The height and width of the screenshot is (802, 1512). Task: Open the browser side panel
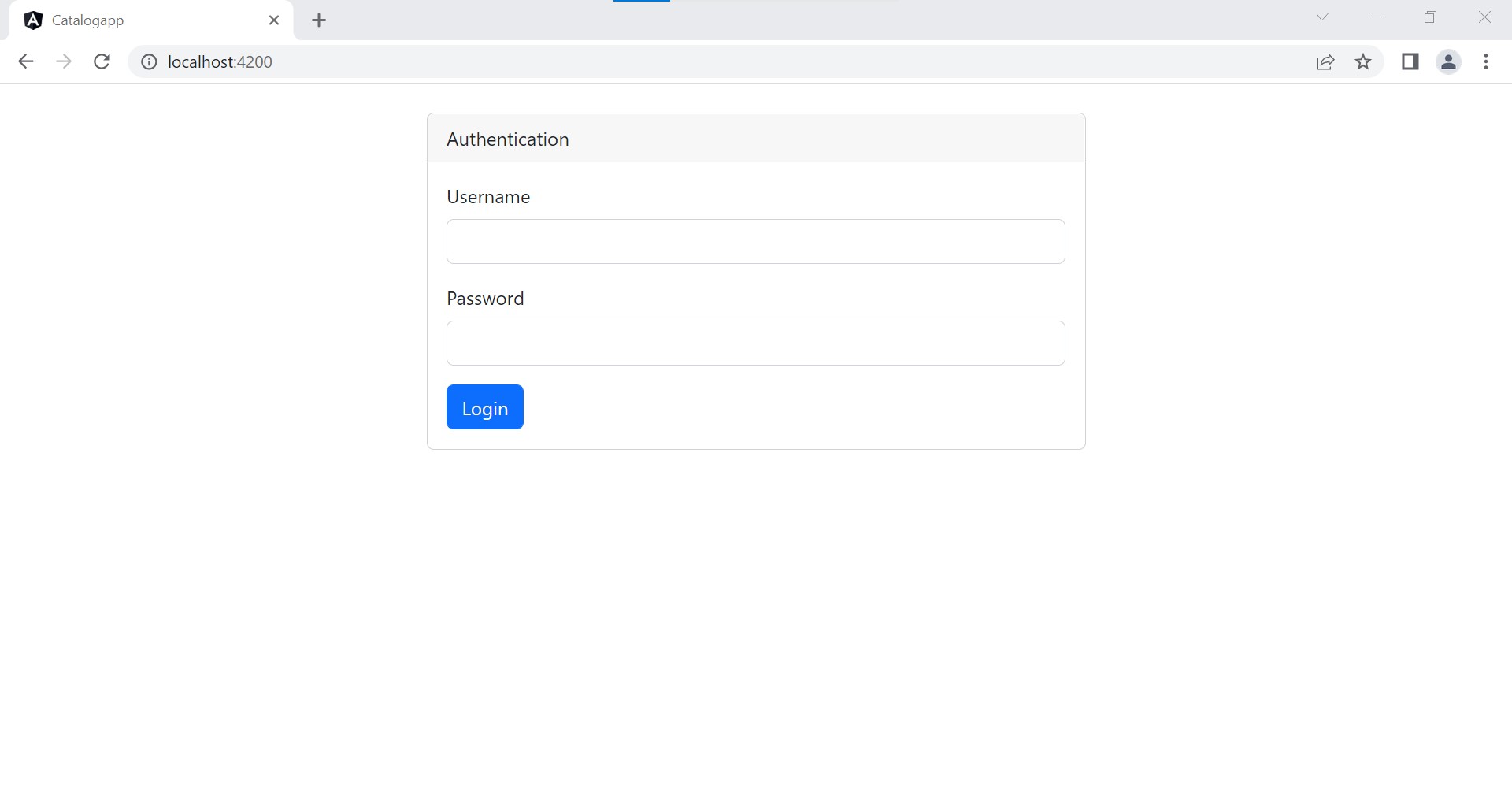1410,61
